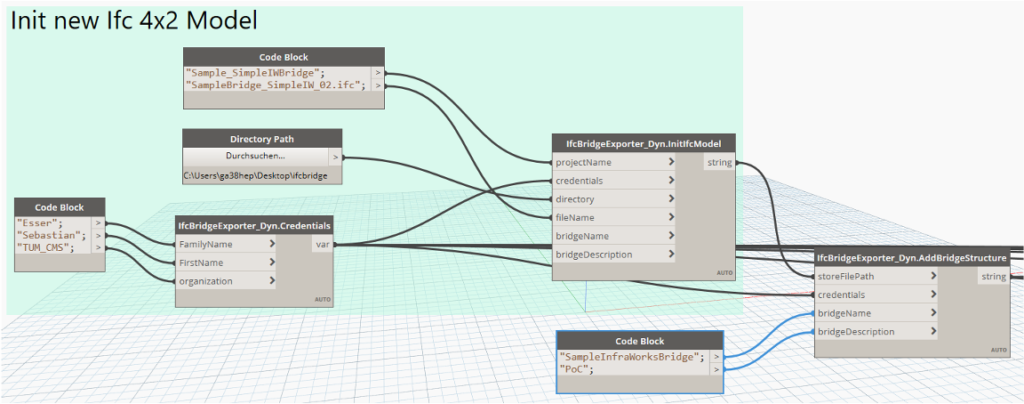Click credentials input port on InitIfcModel node

[614, 180]
